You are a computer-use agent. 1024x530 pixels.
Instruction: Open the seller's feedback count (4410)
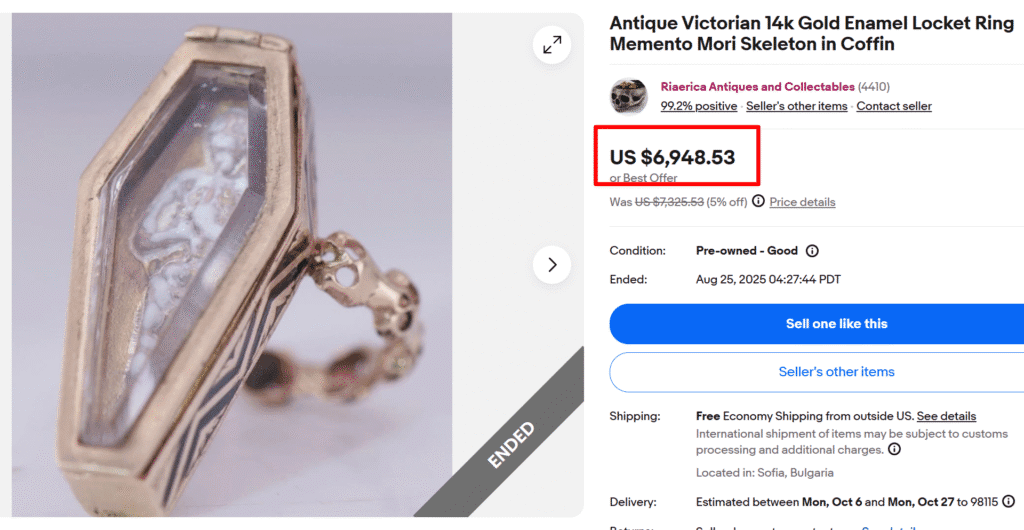click(874, 87)
